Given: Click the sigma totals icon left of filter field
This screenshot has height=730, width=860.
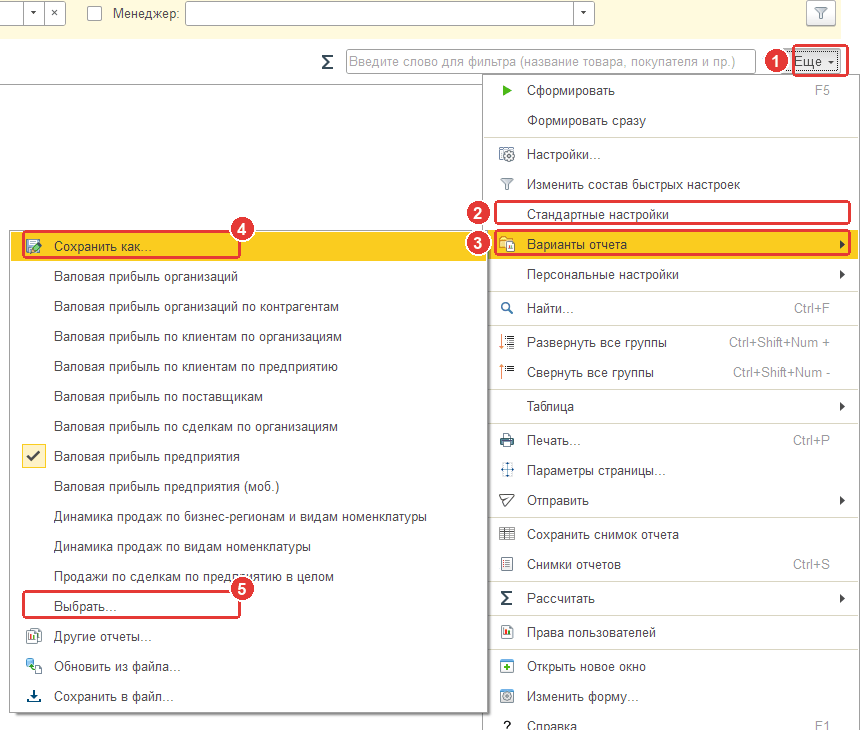Looking at the screenshot, I should point(327,61).
